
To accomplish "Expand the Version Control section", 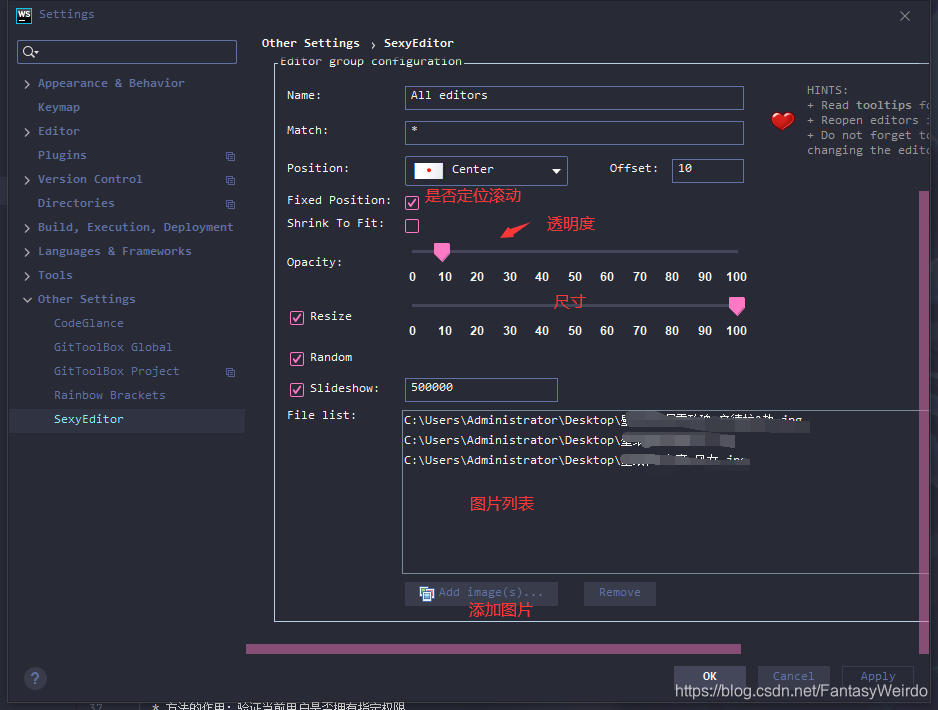I will pyautogui.click(x=27, y=180).
